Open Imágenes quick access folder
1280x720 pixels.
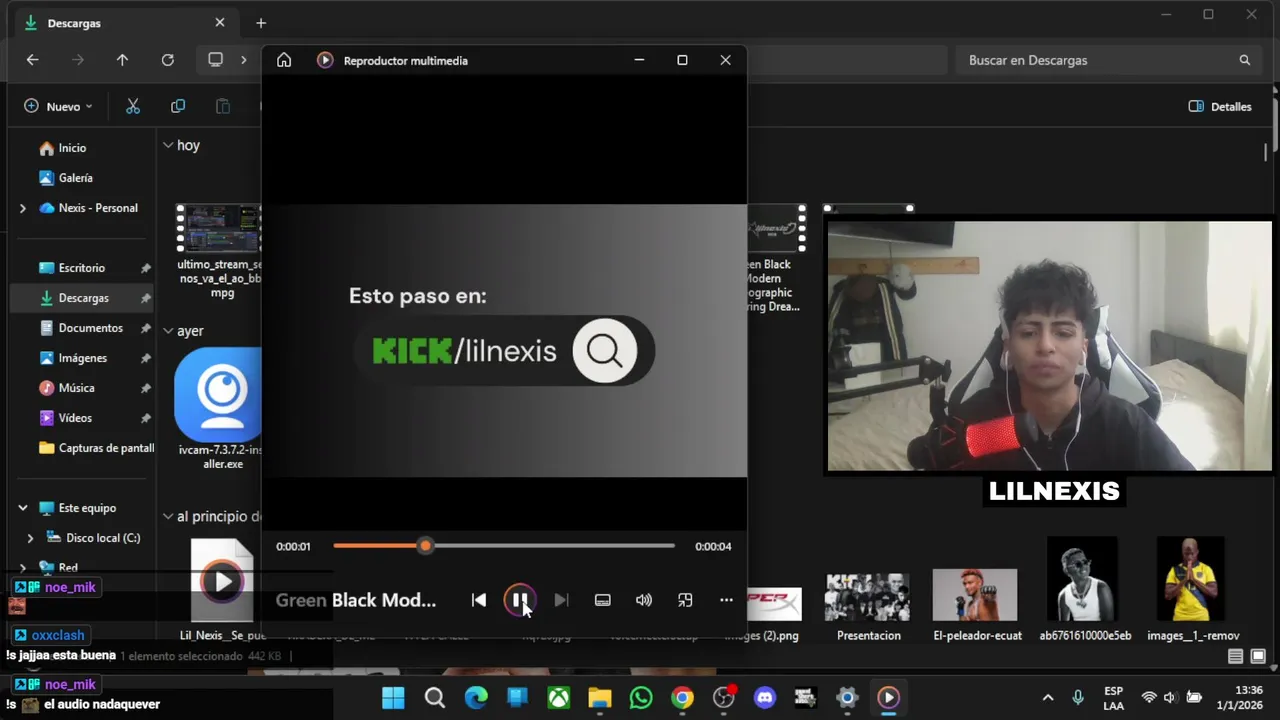pyautogui.click(x=82, y=358)
